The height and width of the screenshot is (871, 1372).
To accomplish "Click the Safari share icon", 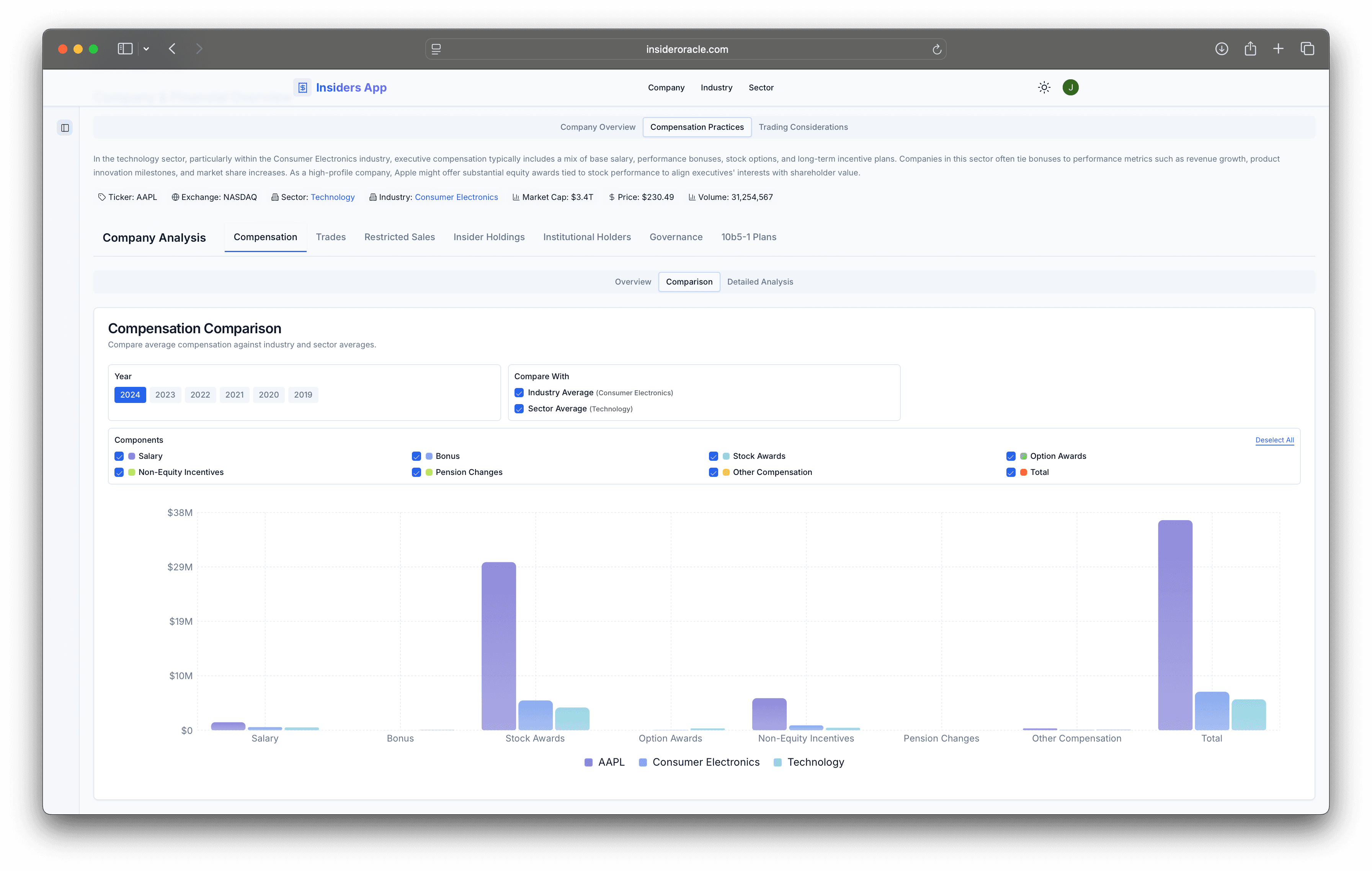I will (1250, 49).
